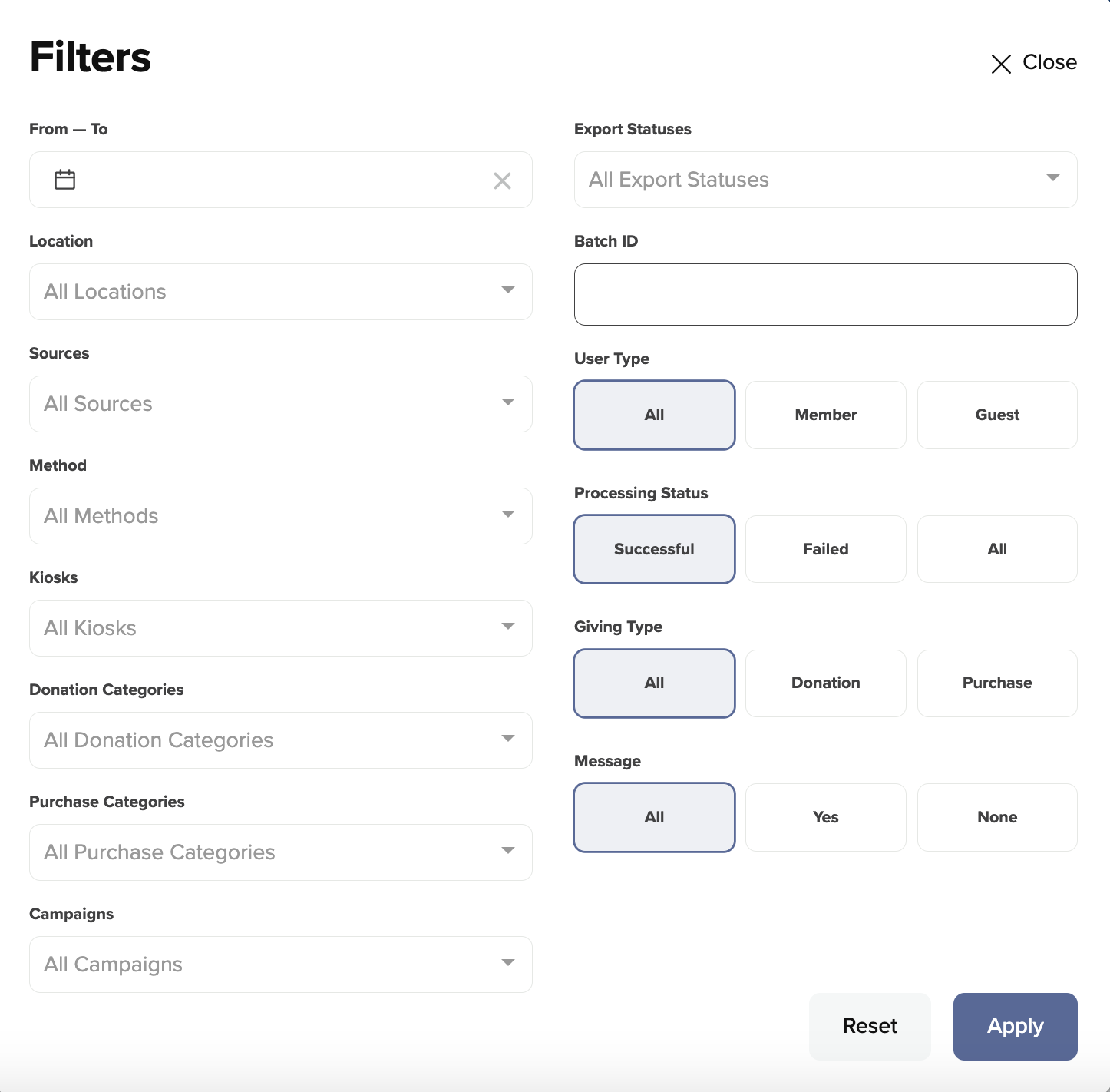Select Successful processing status
The width and height of the screenshot is (1110, 1092).
point(654,549)
